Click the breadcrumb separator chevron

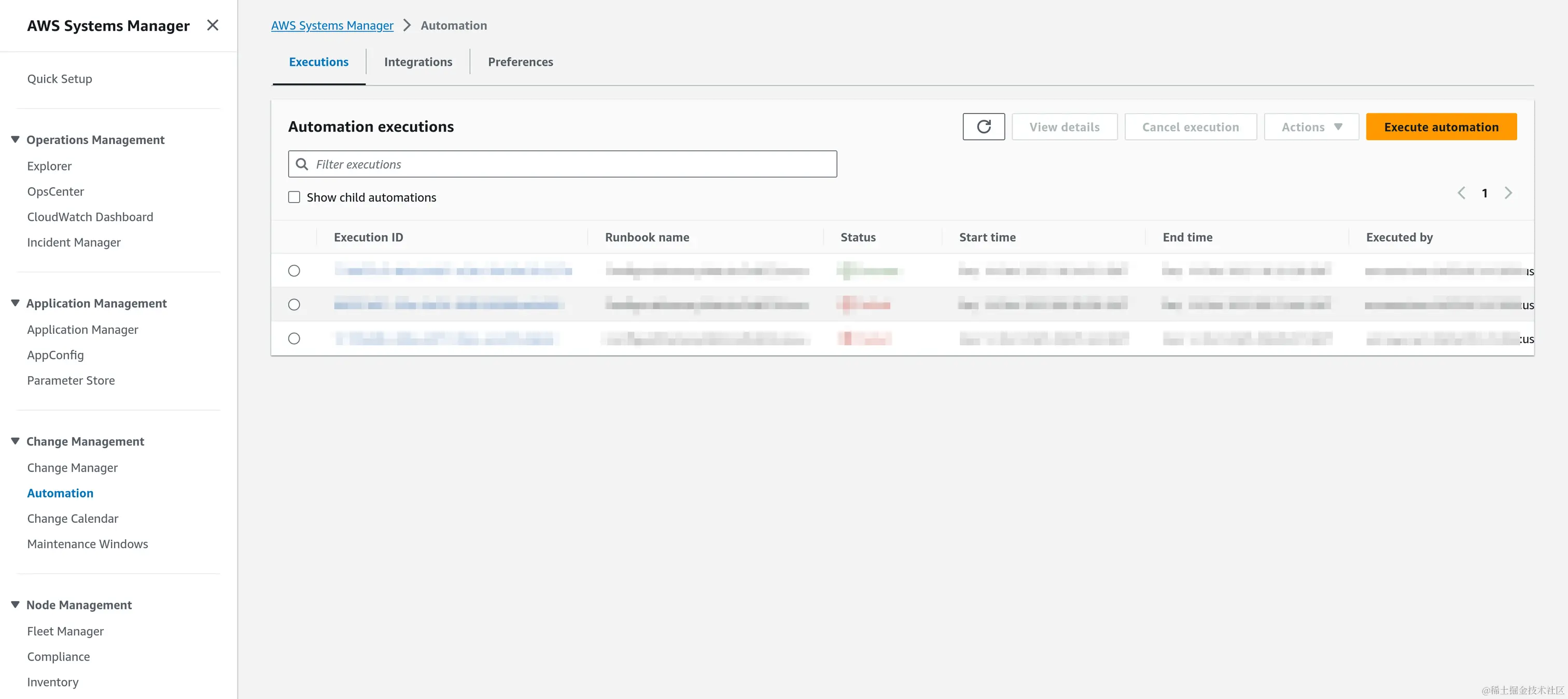coord(407,25)
